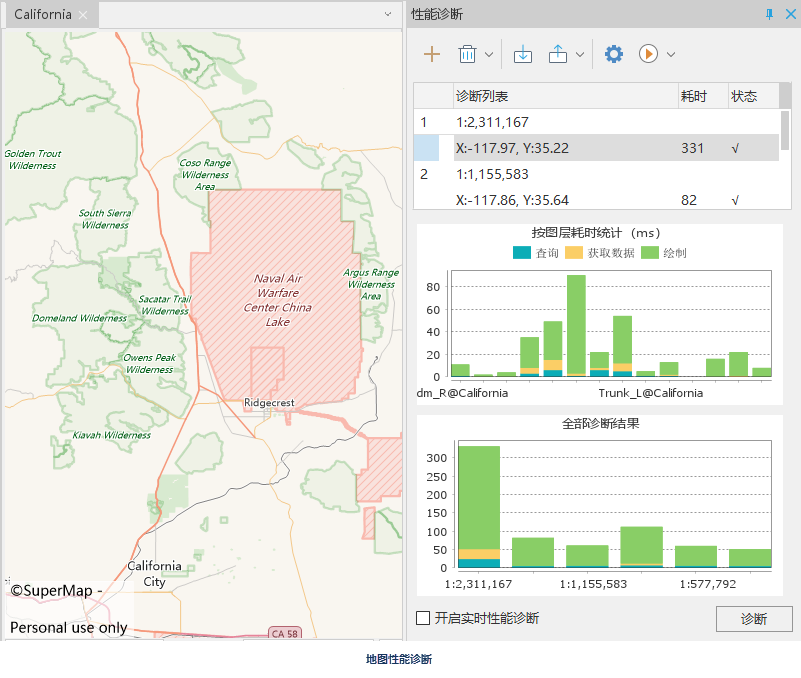Expand the export options dropdown arrow
Screen dimensions: 801x678
[580, 54]
